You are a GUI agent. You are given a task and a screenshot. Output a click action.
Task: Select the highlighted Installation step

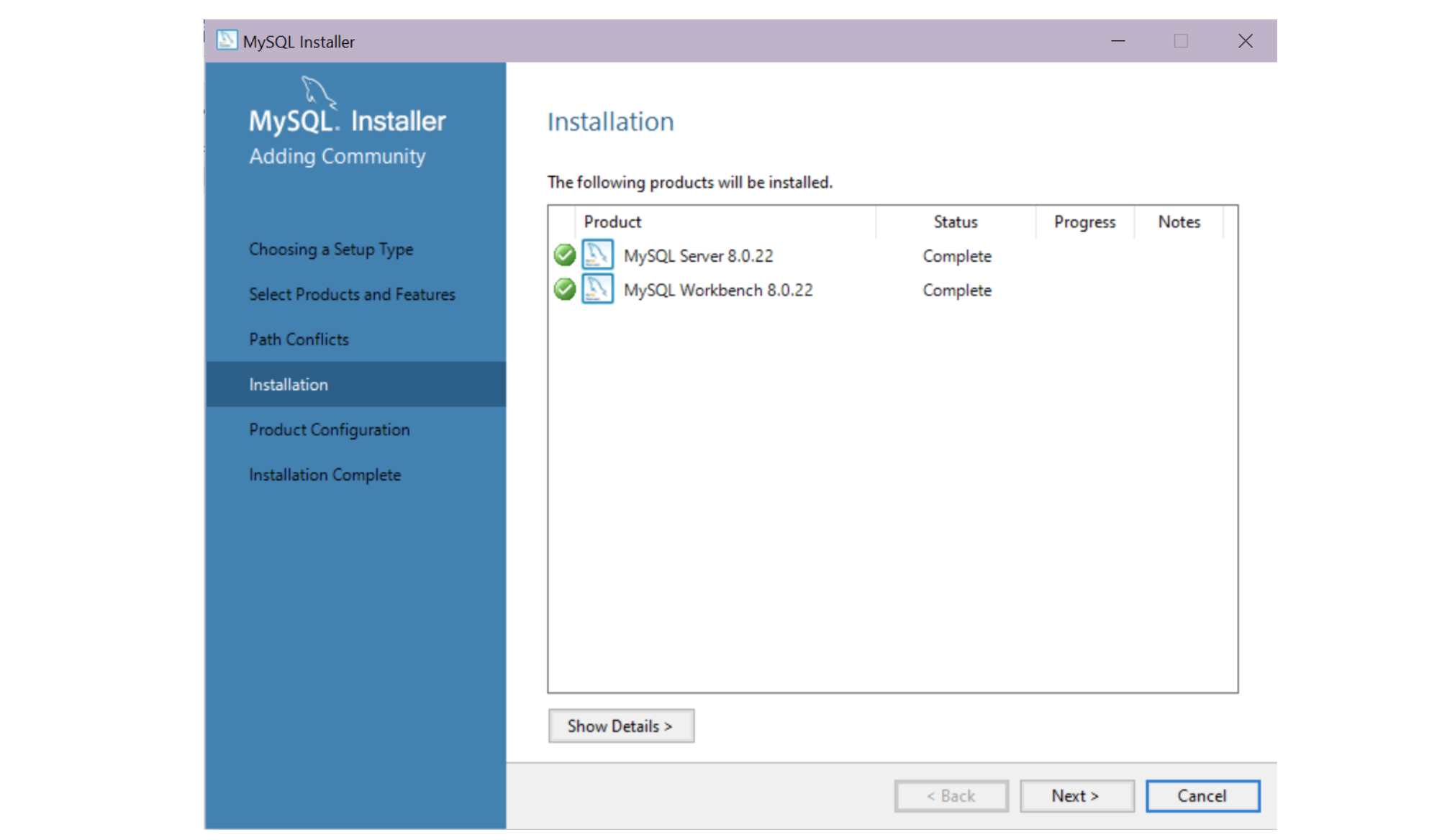pyautogui.click(x=356, y=384)
